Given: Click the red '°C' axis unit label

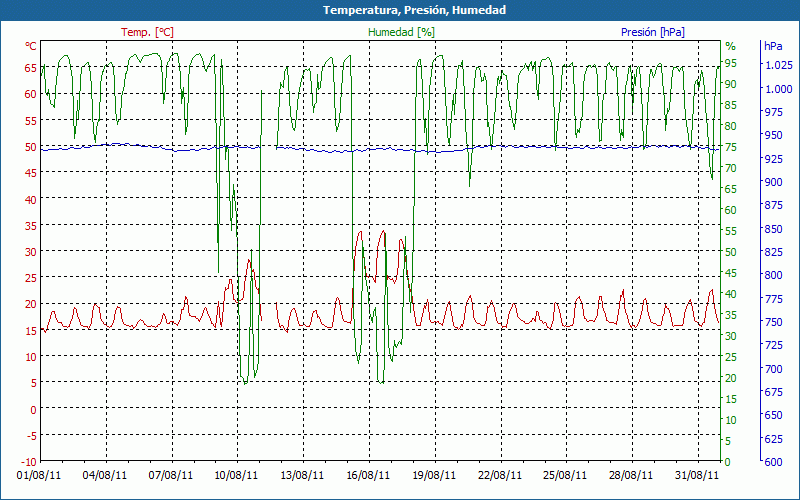Looking at the screenshot, I should coord(31,46).
